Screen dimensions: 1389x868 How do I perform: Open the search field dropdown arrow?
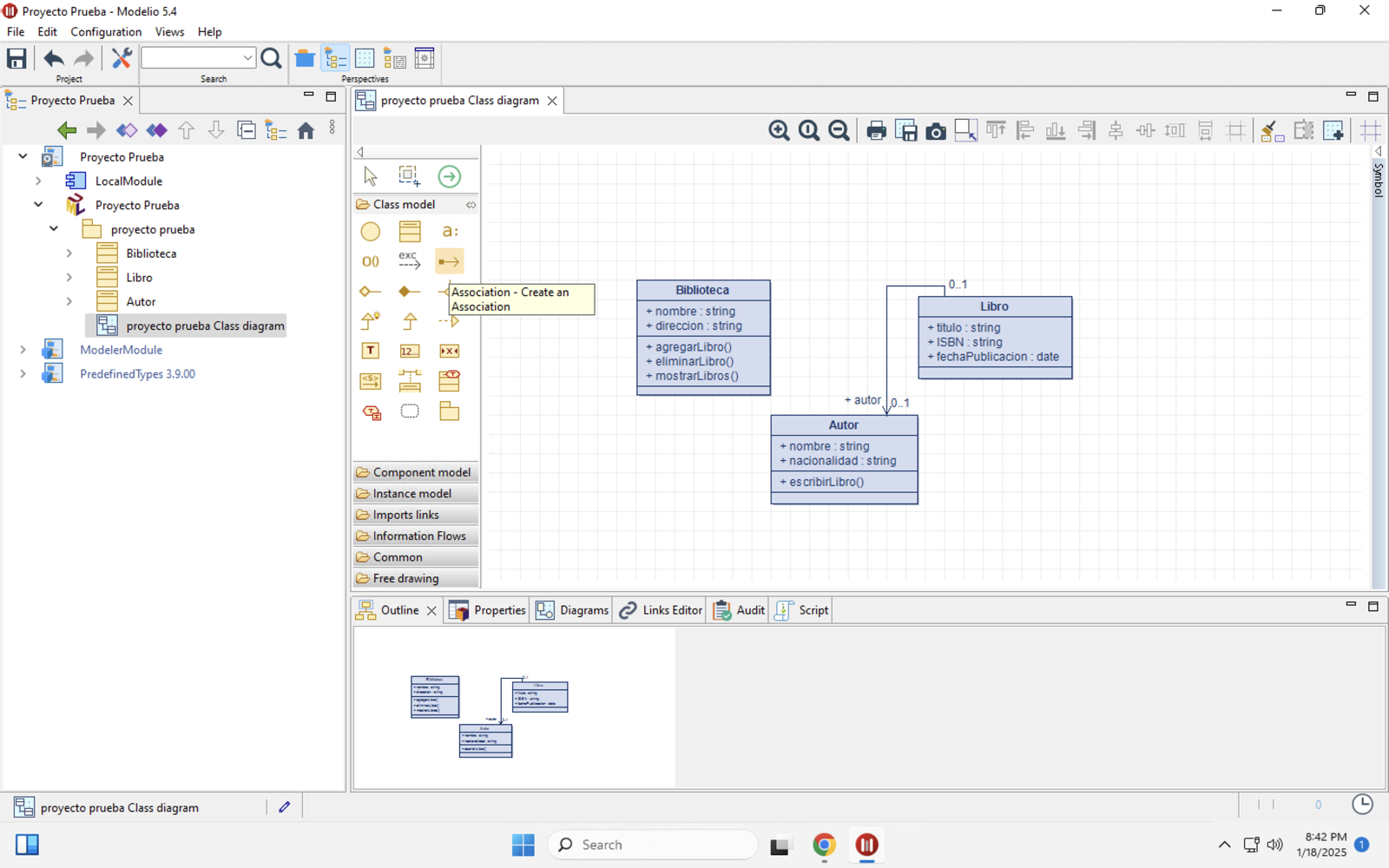[x=247, y=59]
